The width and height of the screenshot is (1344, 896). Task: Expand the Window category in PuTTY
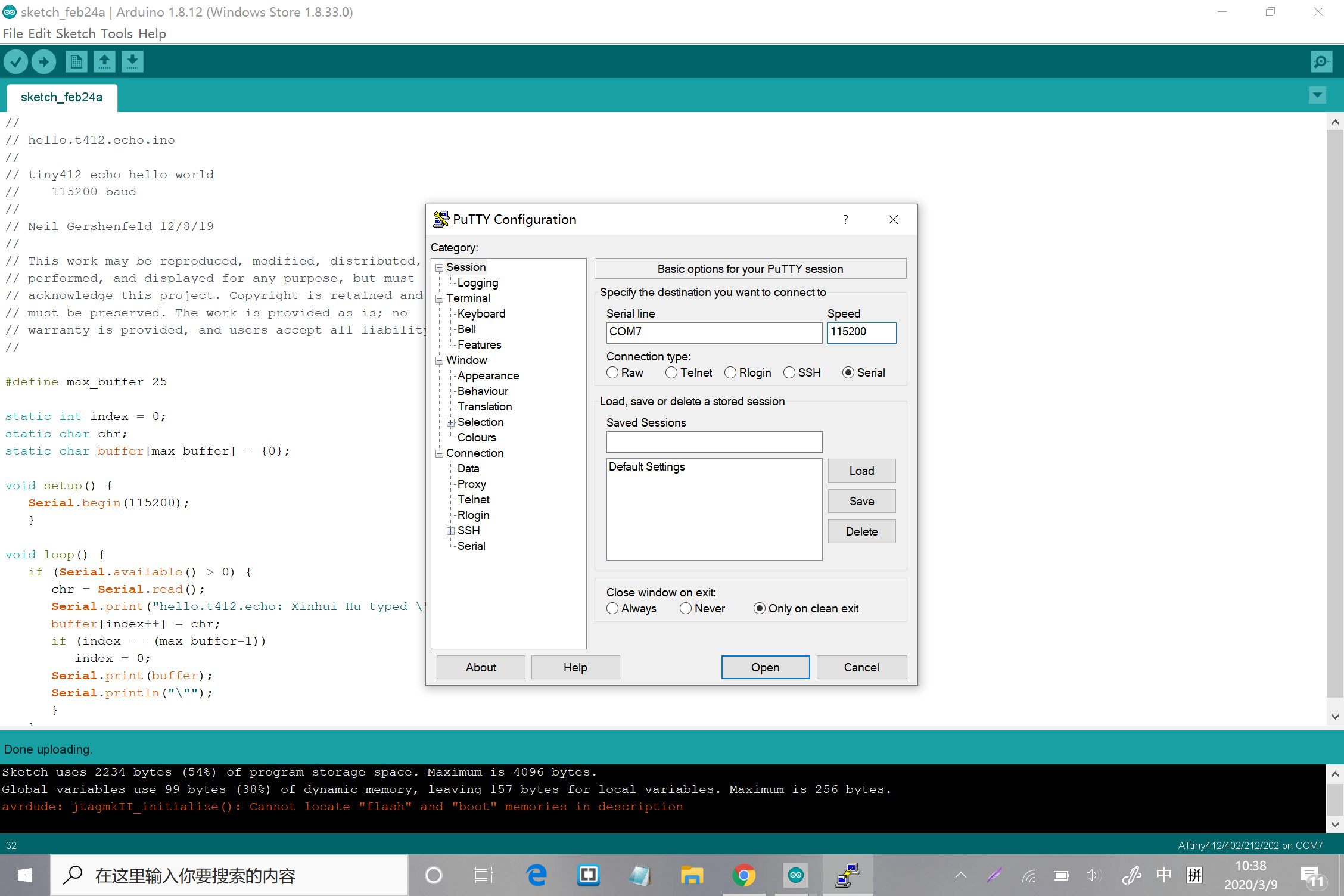439,360
